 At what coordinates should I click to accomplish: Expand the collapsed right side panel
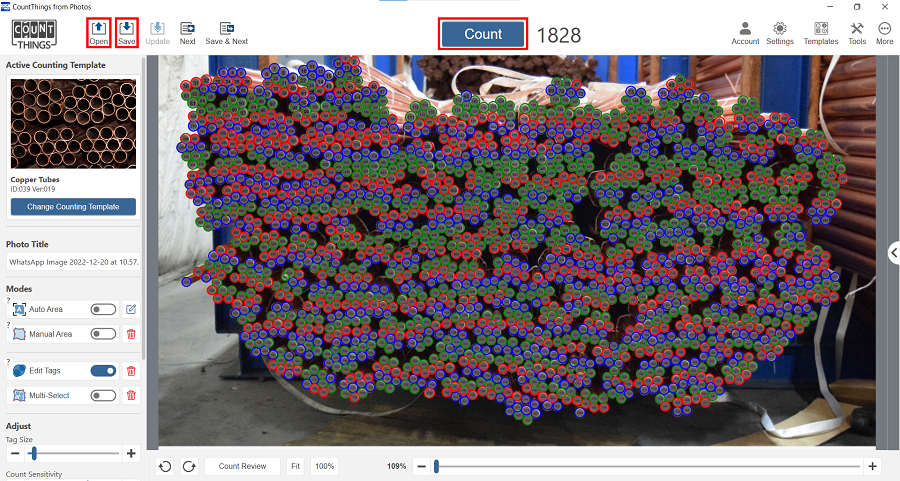click(x=893, y=253)
